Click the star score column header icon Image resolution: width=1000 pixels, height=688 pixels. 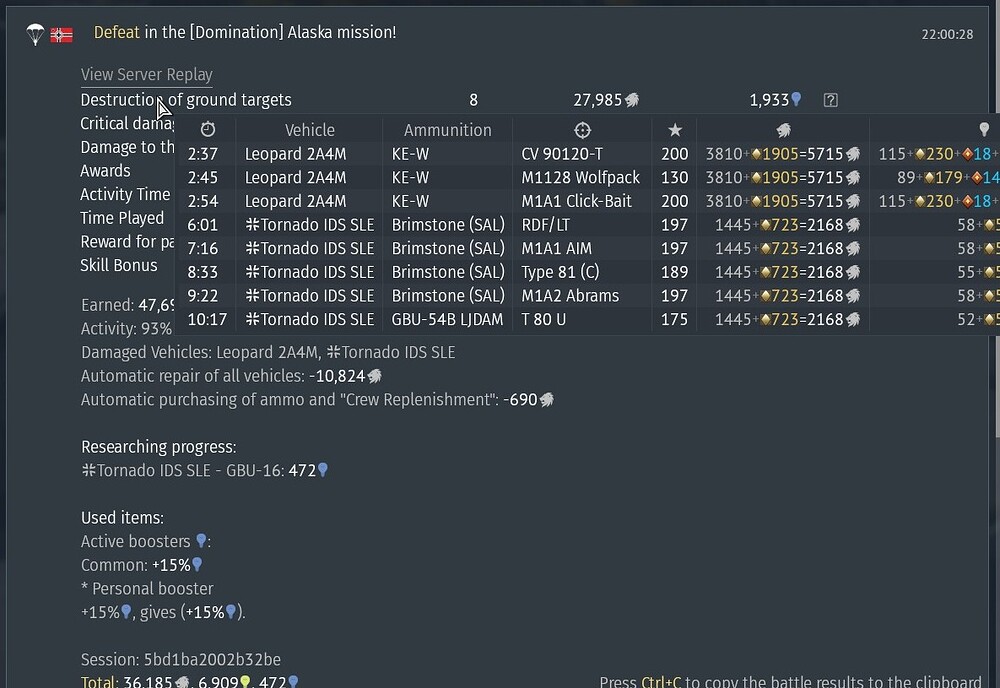click(675, 130)
